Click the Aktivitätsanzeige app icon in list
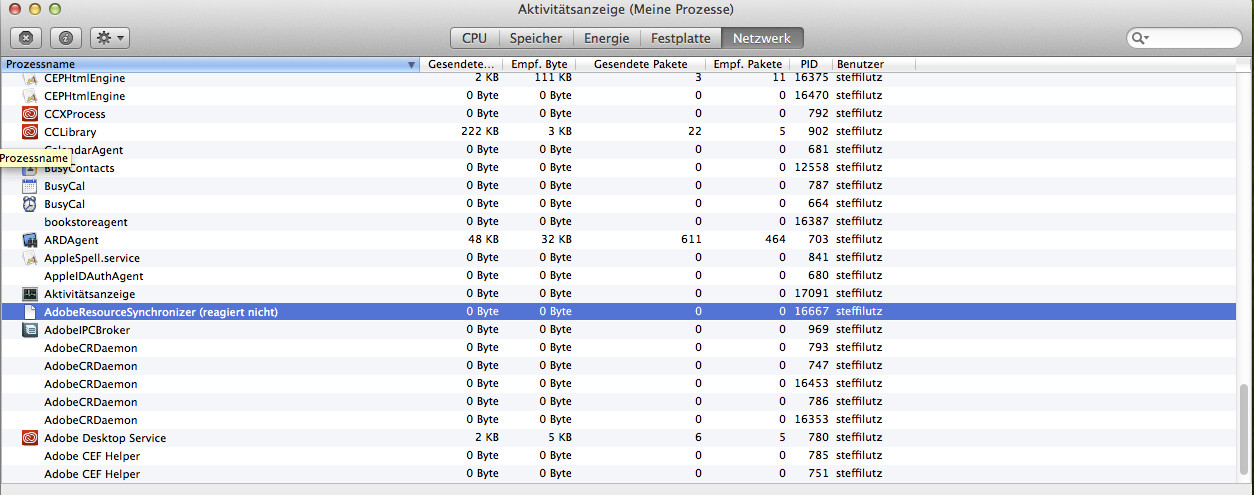The image size is (1254, 495). point(29,294)
